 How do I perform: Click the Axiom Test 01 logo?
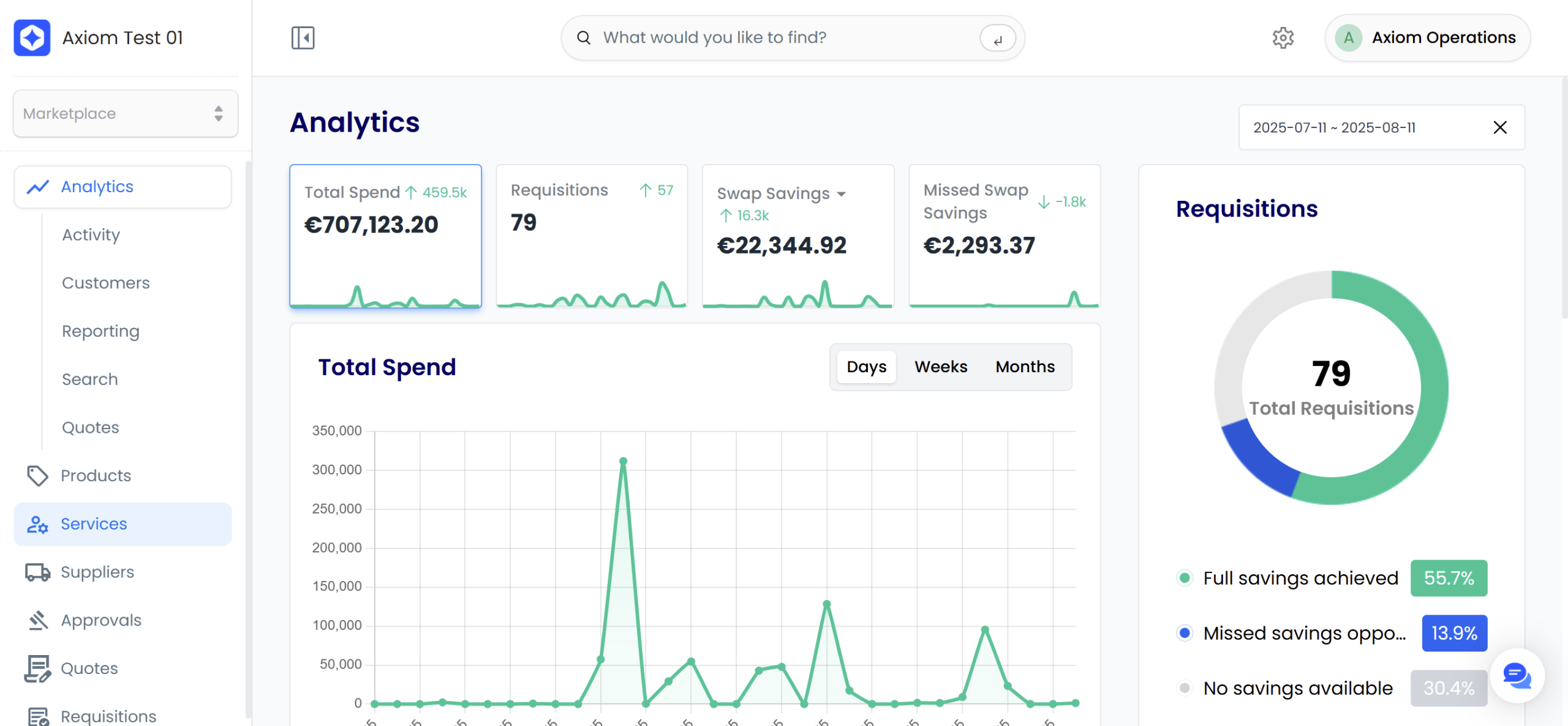[32, 38]
